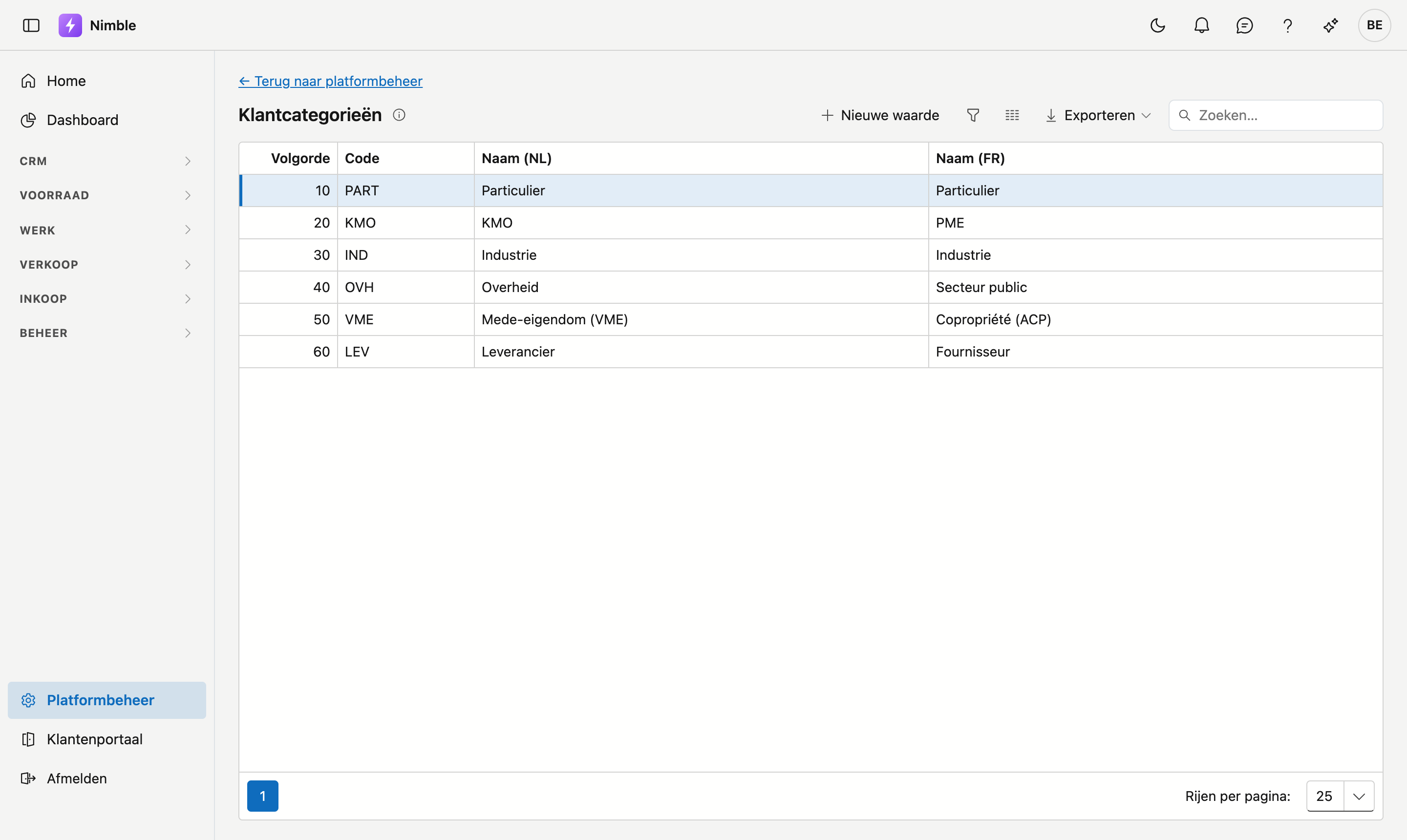This screenshot has width=1407, height=840.
Task: Select the VME code cell
Action: [406, 320]
